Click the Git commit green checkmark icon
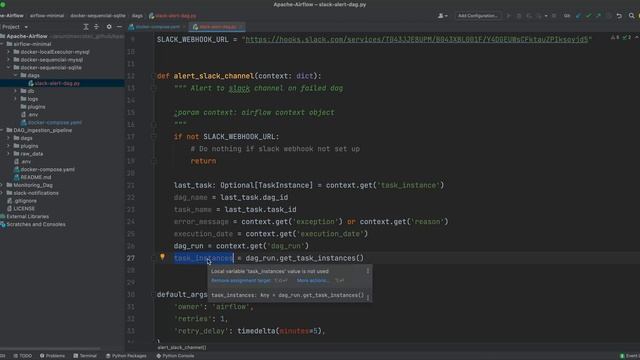The image size is (640, 360). click(588, 16)
